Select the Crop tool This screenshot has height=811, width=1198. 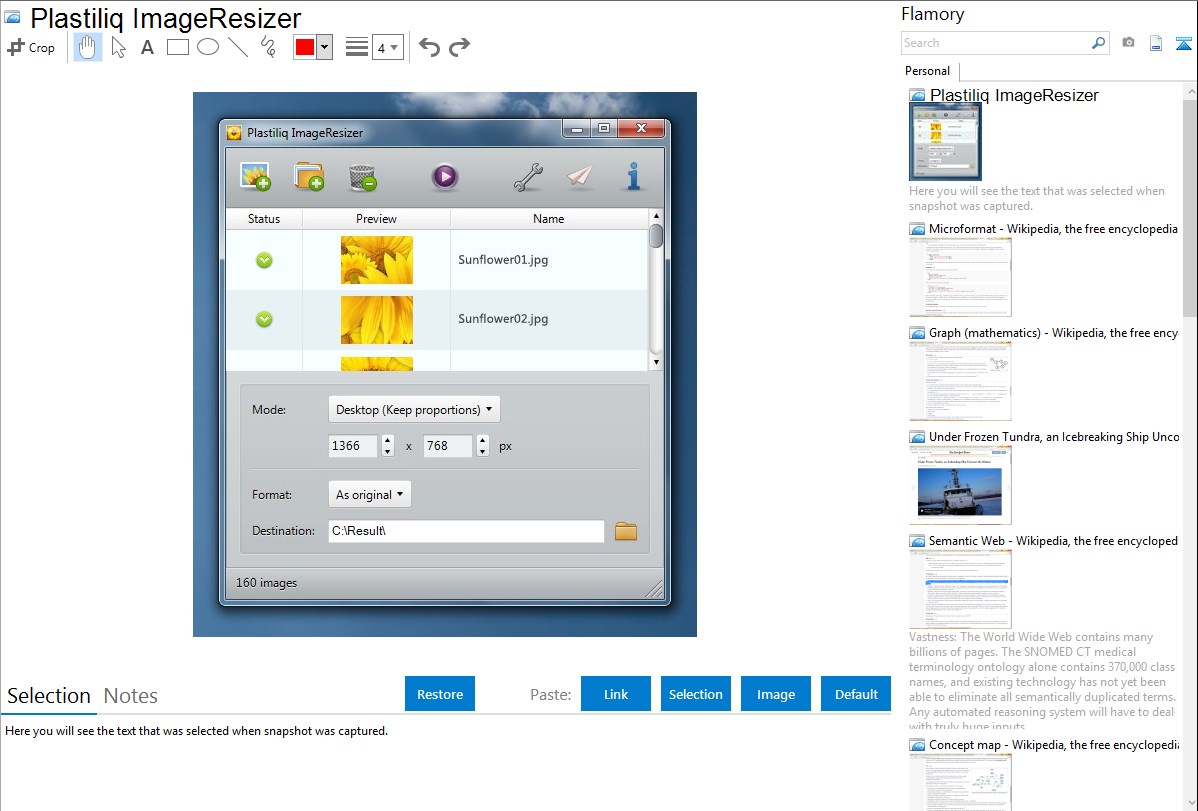(x=31, y=47)
